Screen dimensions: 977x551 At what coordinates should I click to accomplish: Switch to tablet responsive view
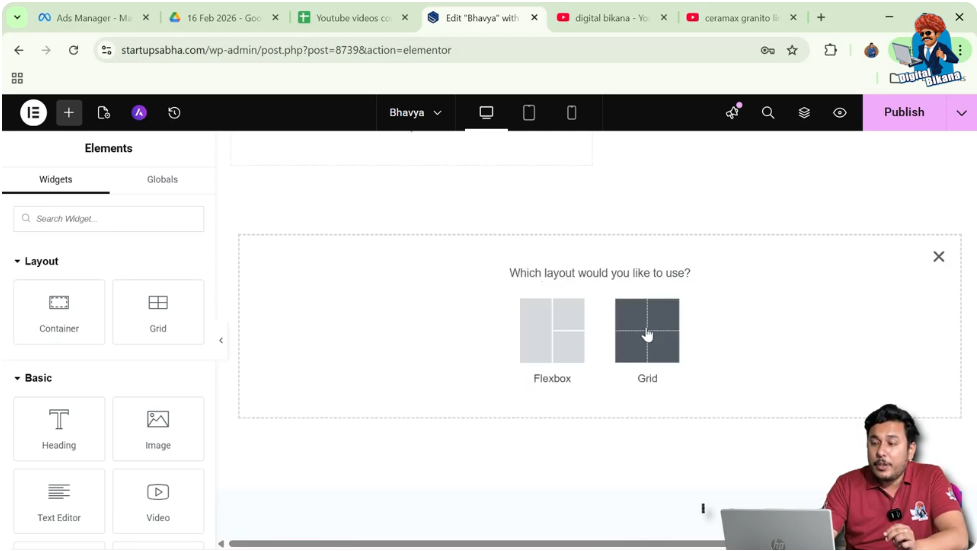tap(529, 113)
